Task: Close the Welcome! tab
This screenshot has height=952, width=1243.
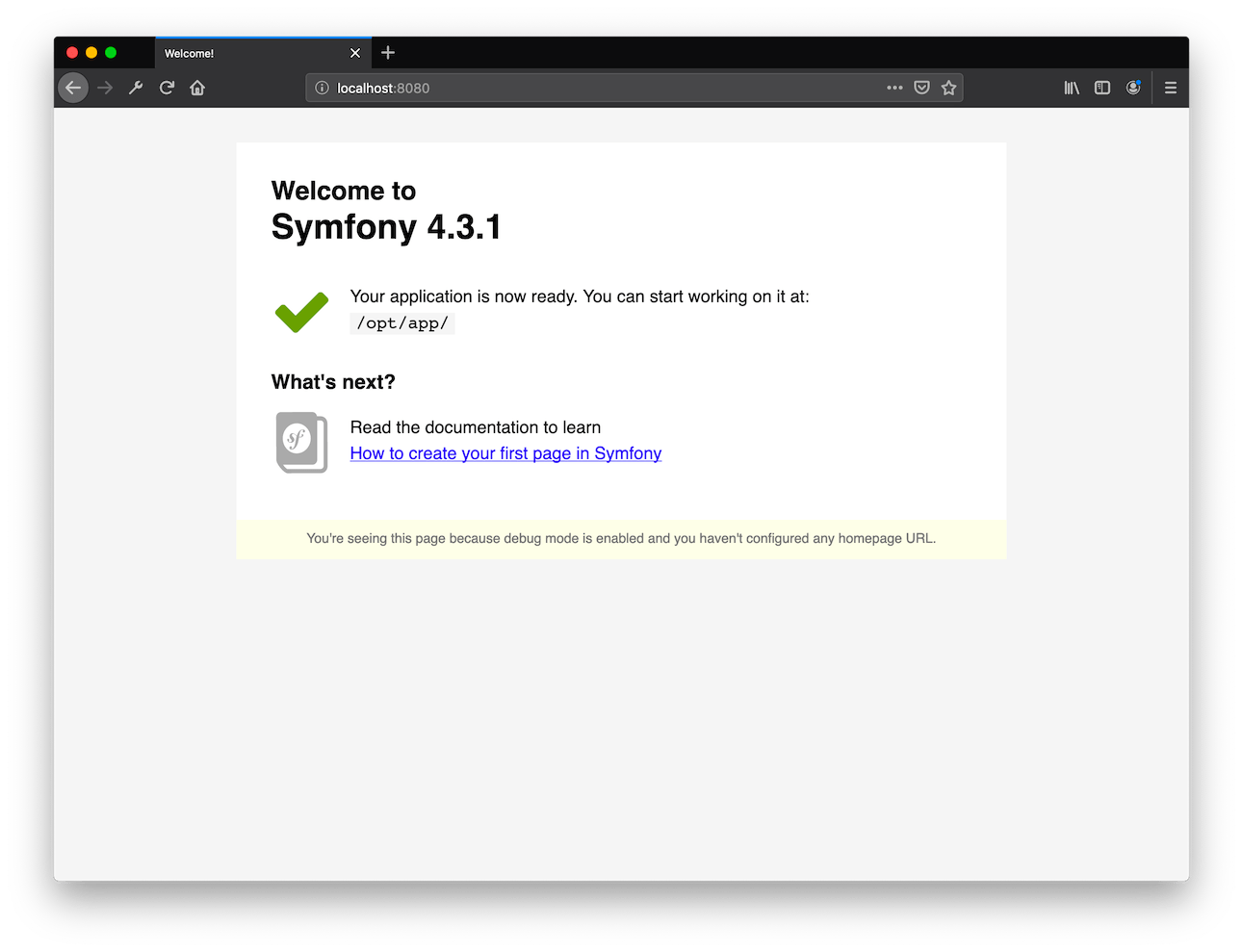Action: 355,53
